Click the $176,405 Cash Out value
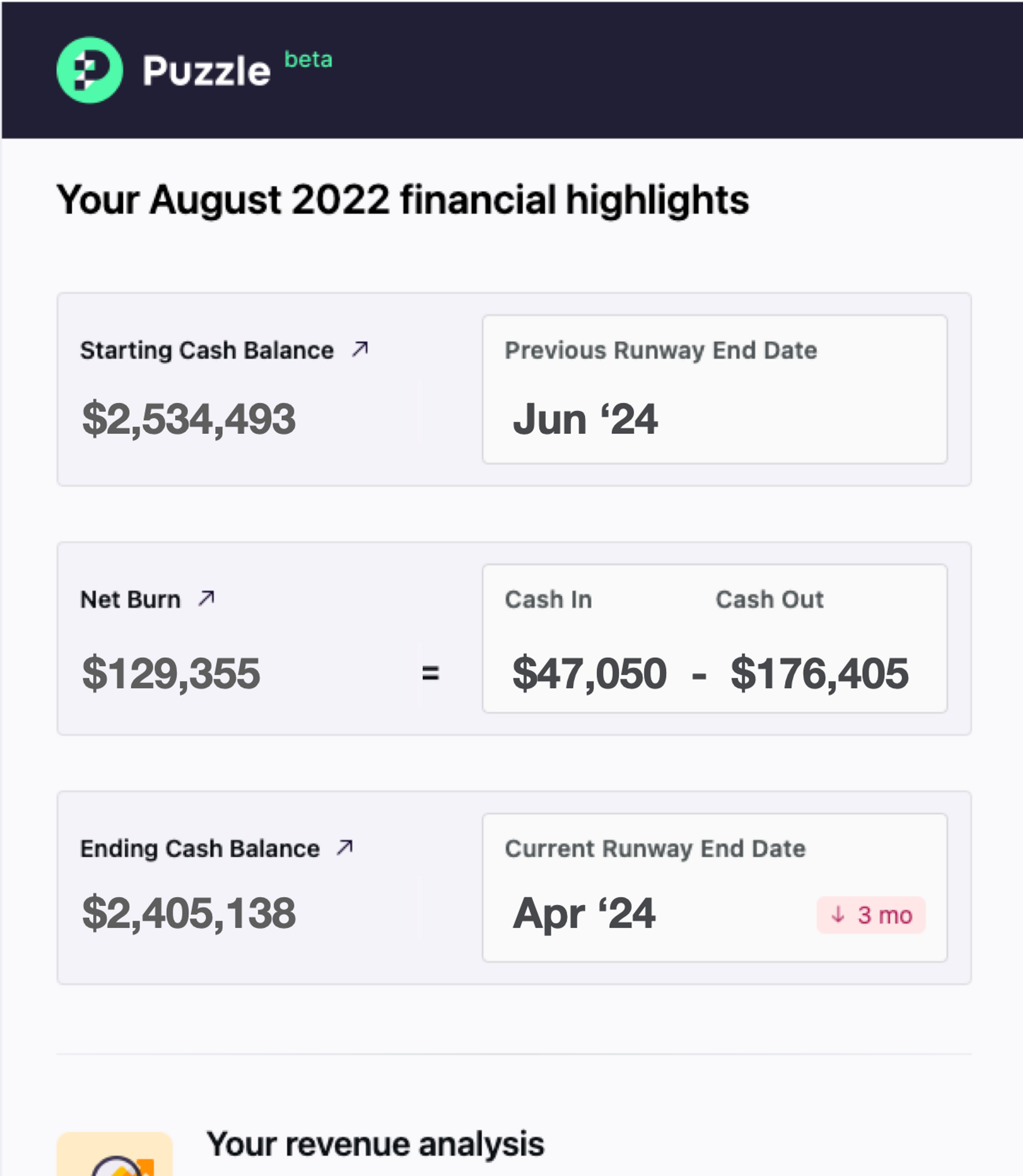The width and height of the screenshot is (1023, 1176). [x=820, y=673]
